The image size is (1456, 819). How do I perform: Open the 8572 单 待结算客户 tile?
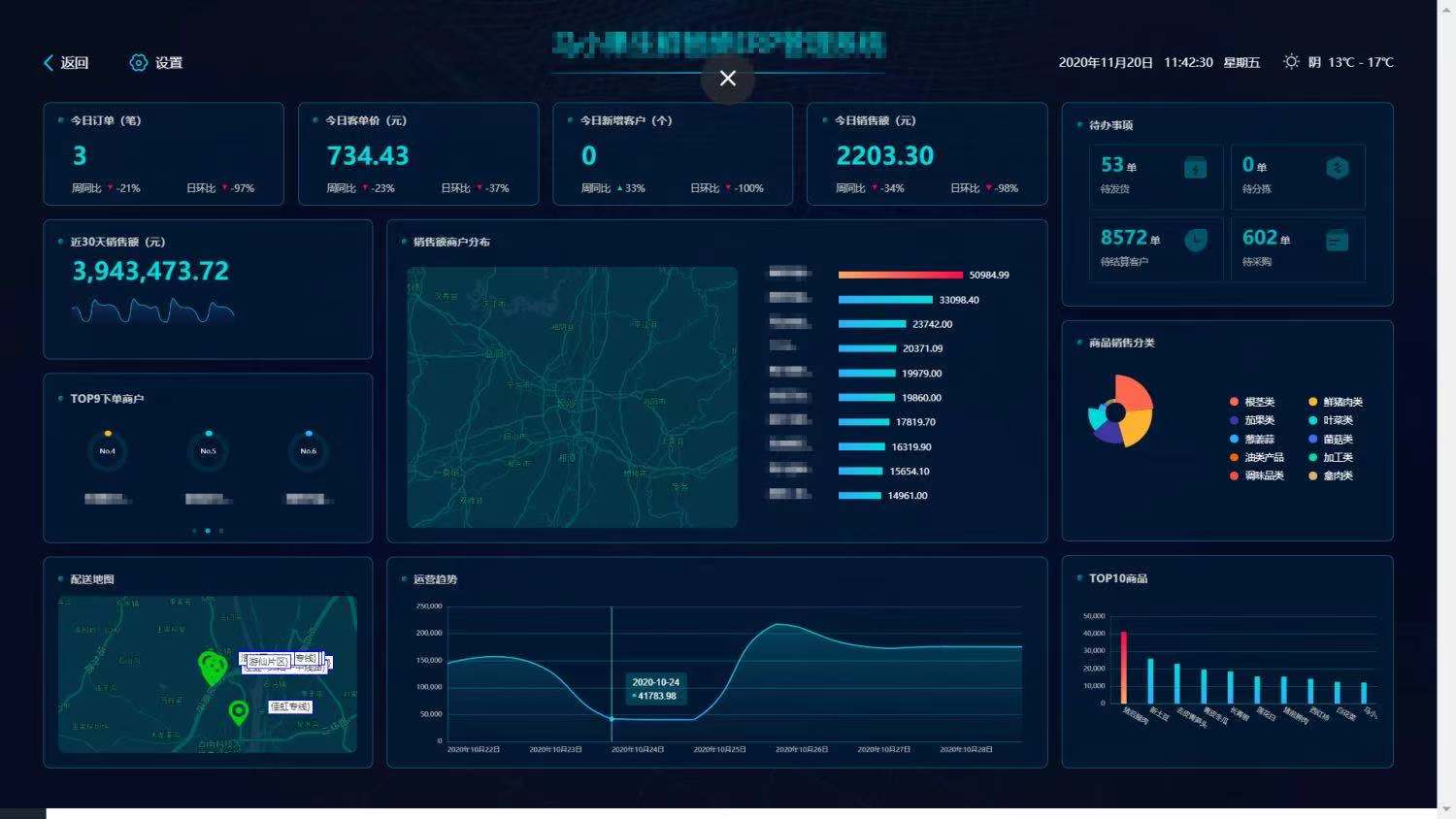click(1155, 249)
